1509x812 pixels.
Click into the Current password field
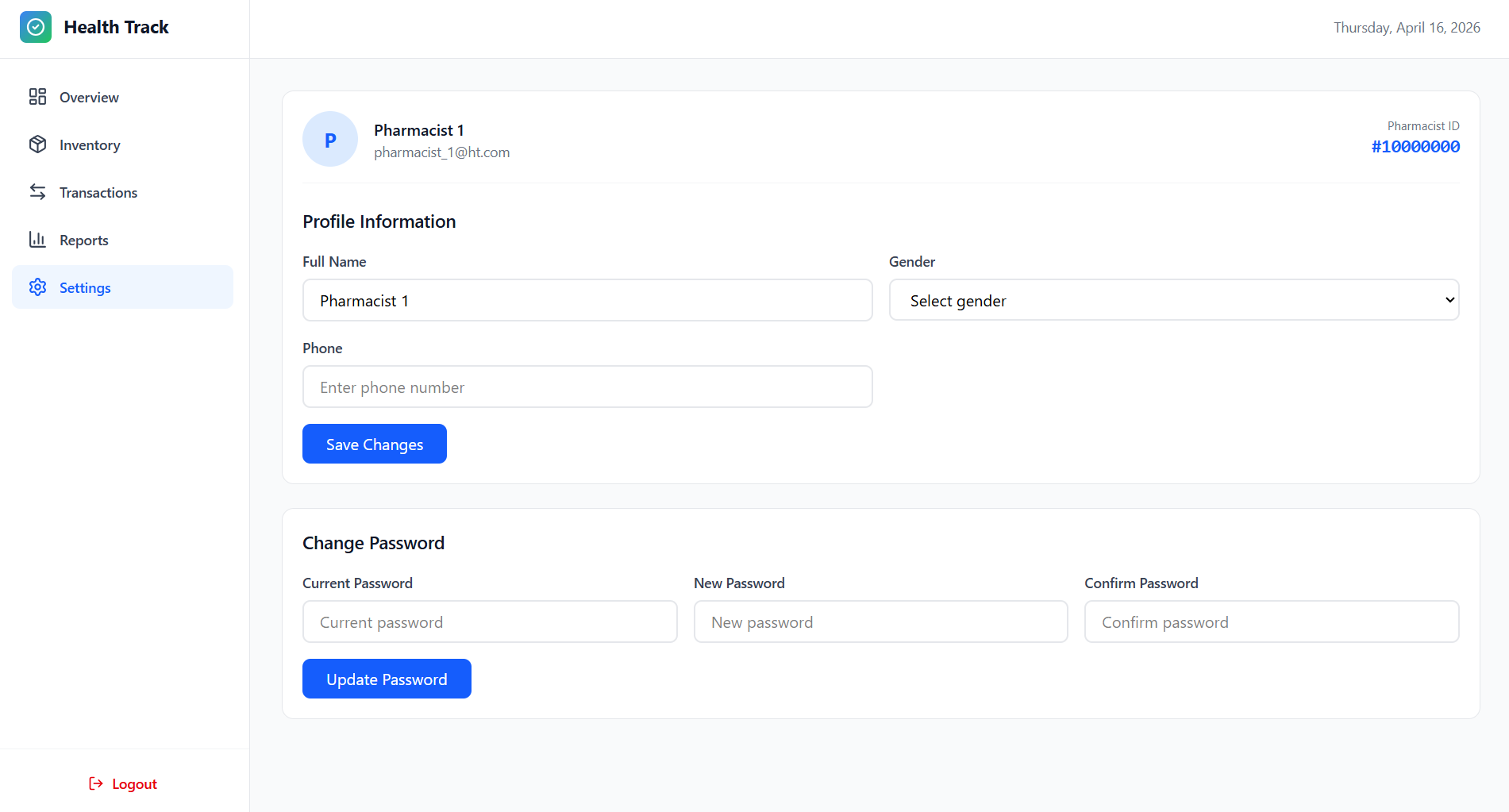(x=490, y=622)
